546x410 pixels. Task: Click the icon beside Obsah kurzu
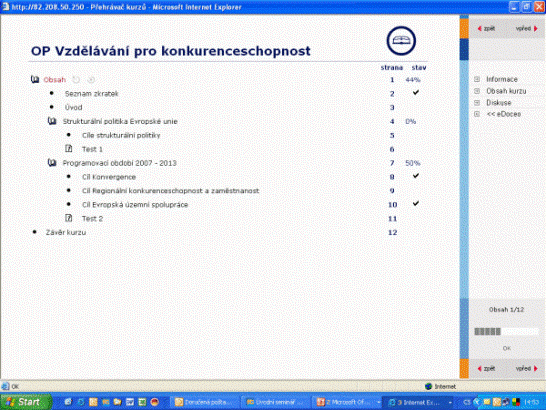point(477,91)
